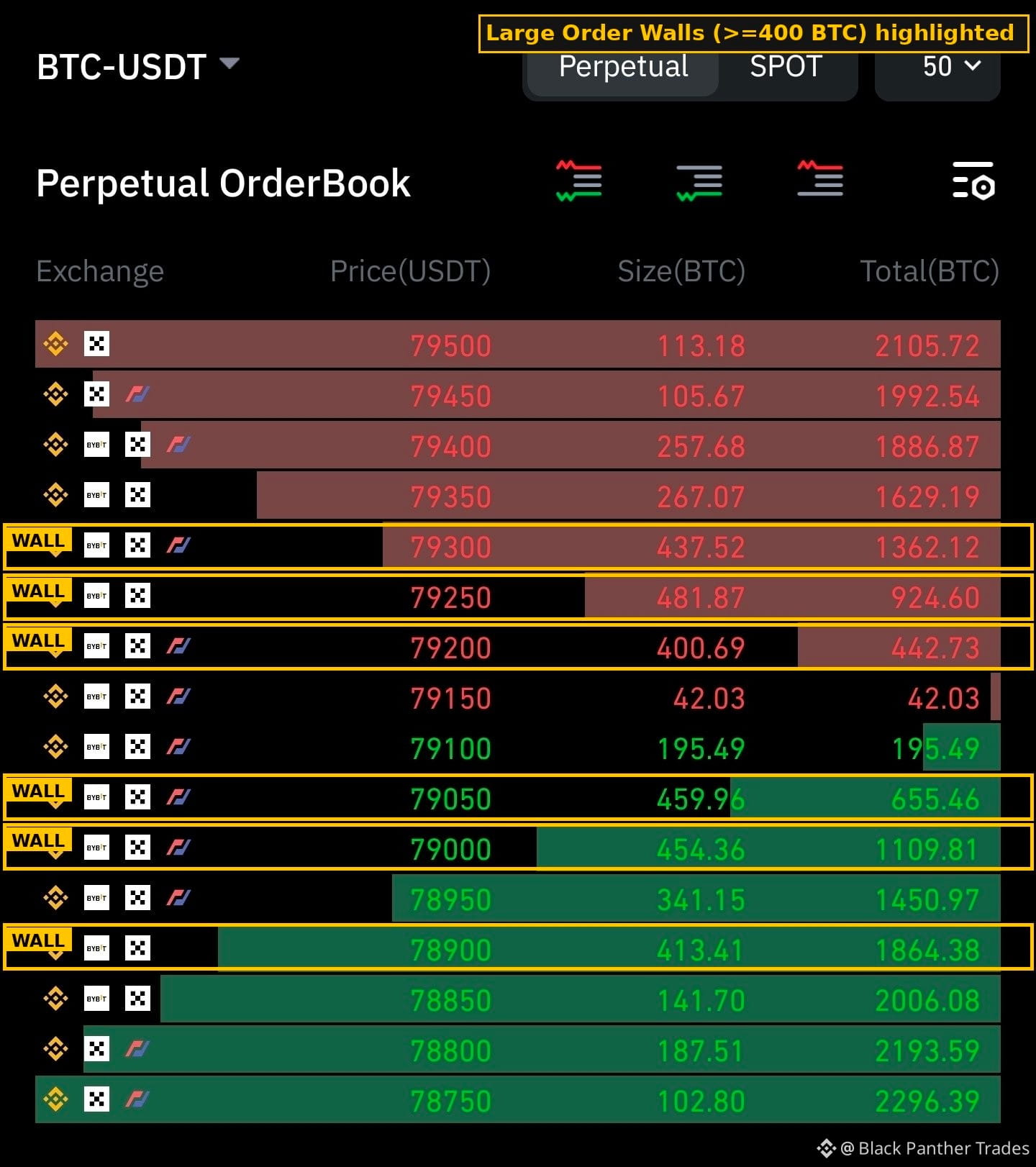Select the ask price 79350
Image resolution: width=1036 pixels, height=1167 pixels.
click(451, 497)
